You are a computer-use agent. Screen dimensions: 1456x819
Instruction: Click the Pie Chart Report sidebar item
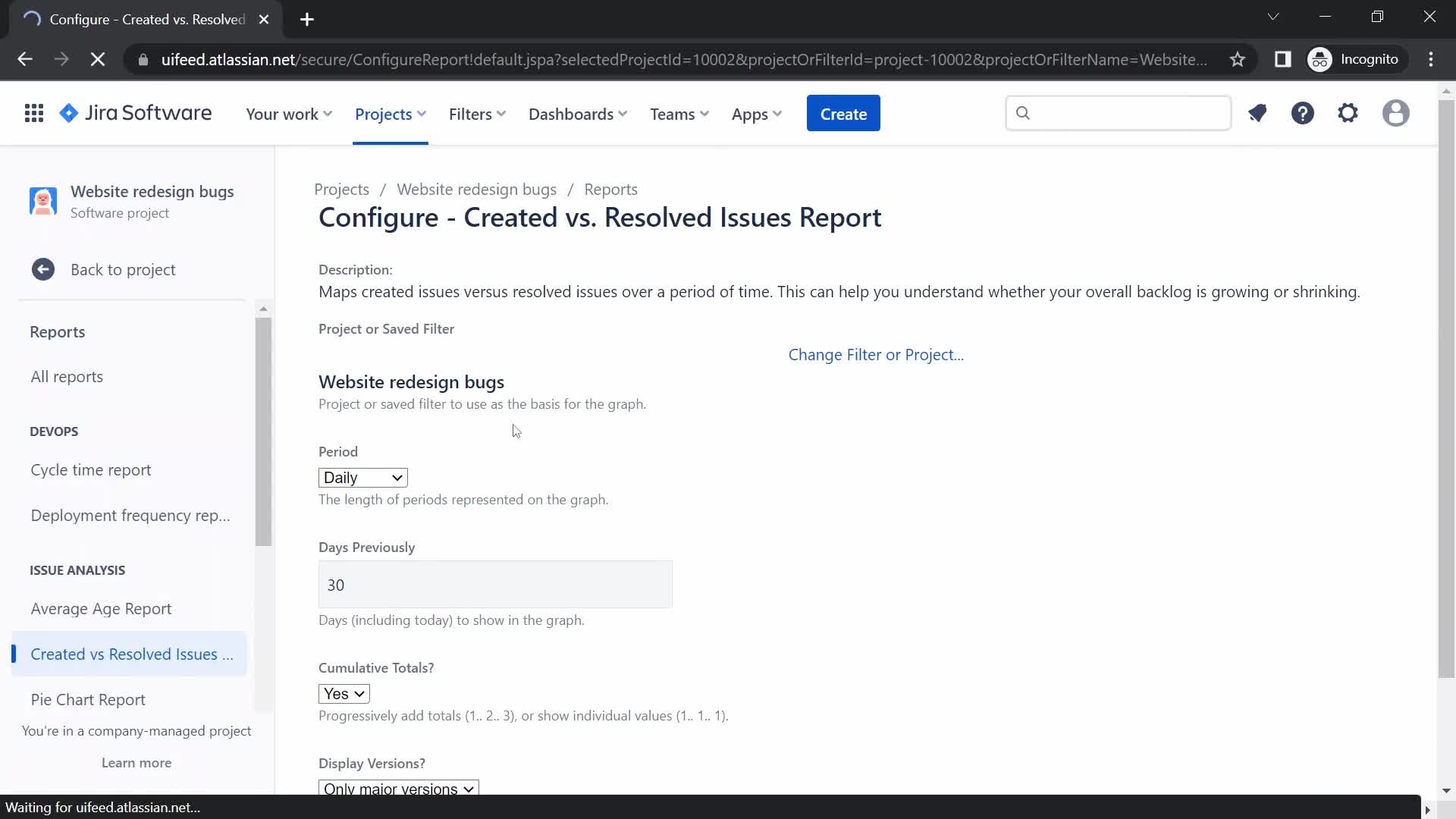88,699
